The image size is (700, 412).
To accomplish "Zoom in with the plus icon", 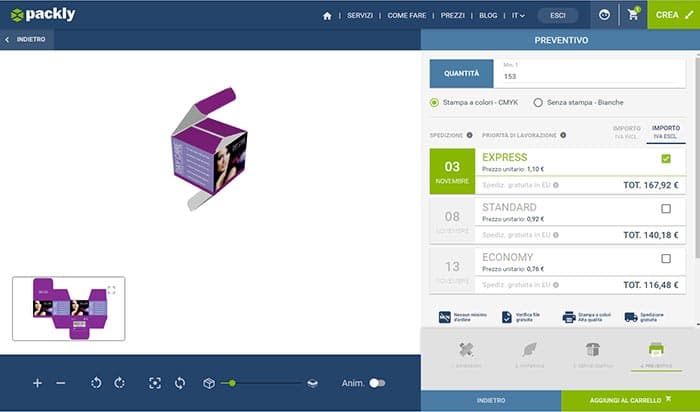I will click(x=38, y=383).
